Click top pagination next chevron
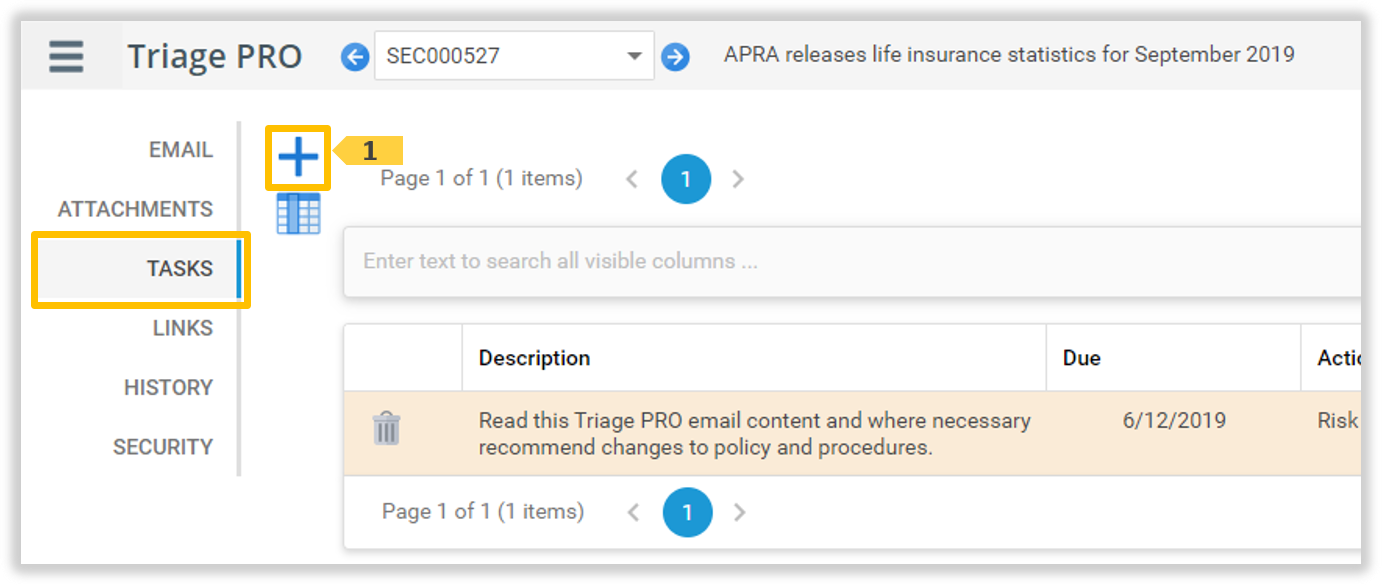 [738, 179]
